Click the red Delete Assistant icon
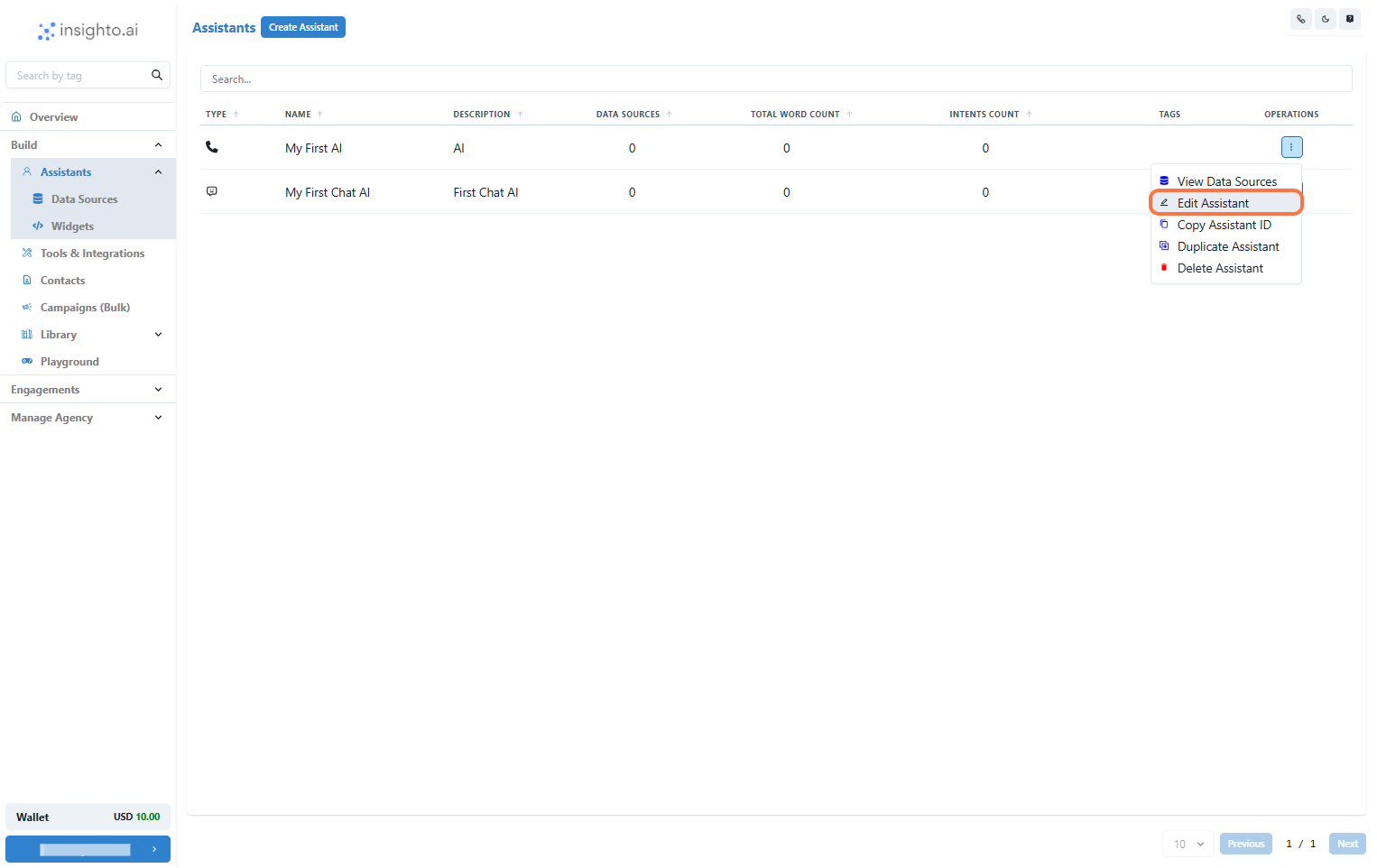 pos(1164,267)
